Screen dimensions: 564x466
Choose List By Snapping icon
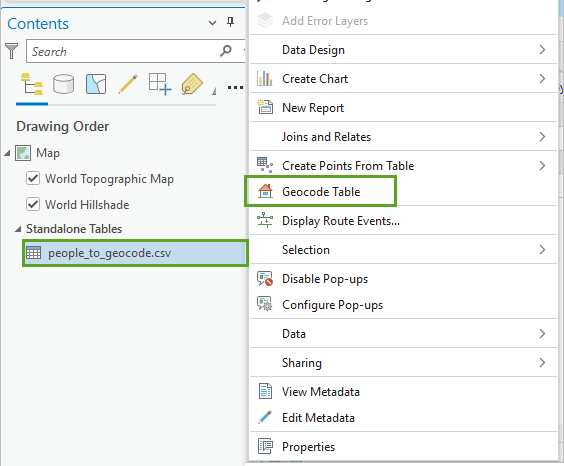tap(160, 84)
